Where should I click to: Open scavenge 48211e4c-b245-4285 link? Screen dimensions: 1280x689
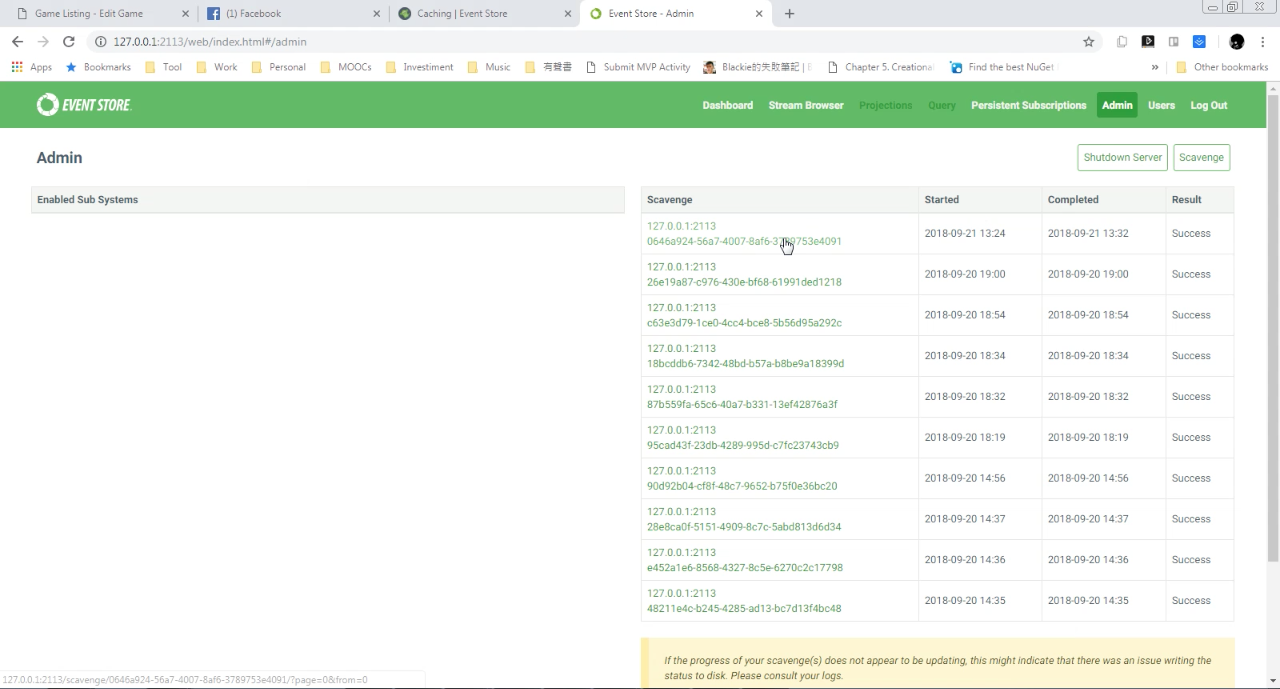coord(744,601)
